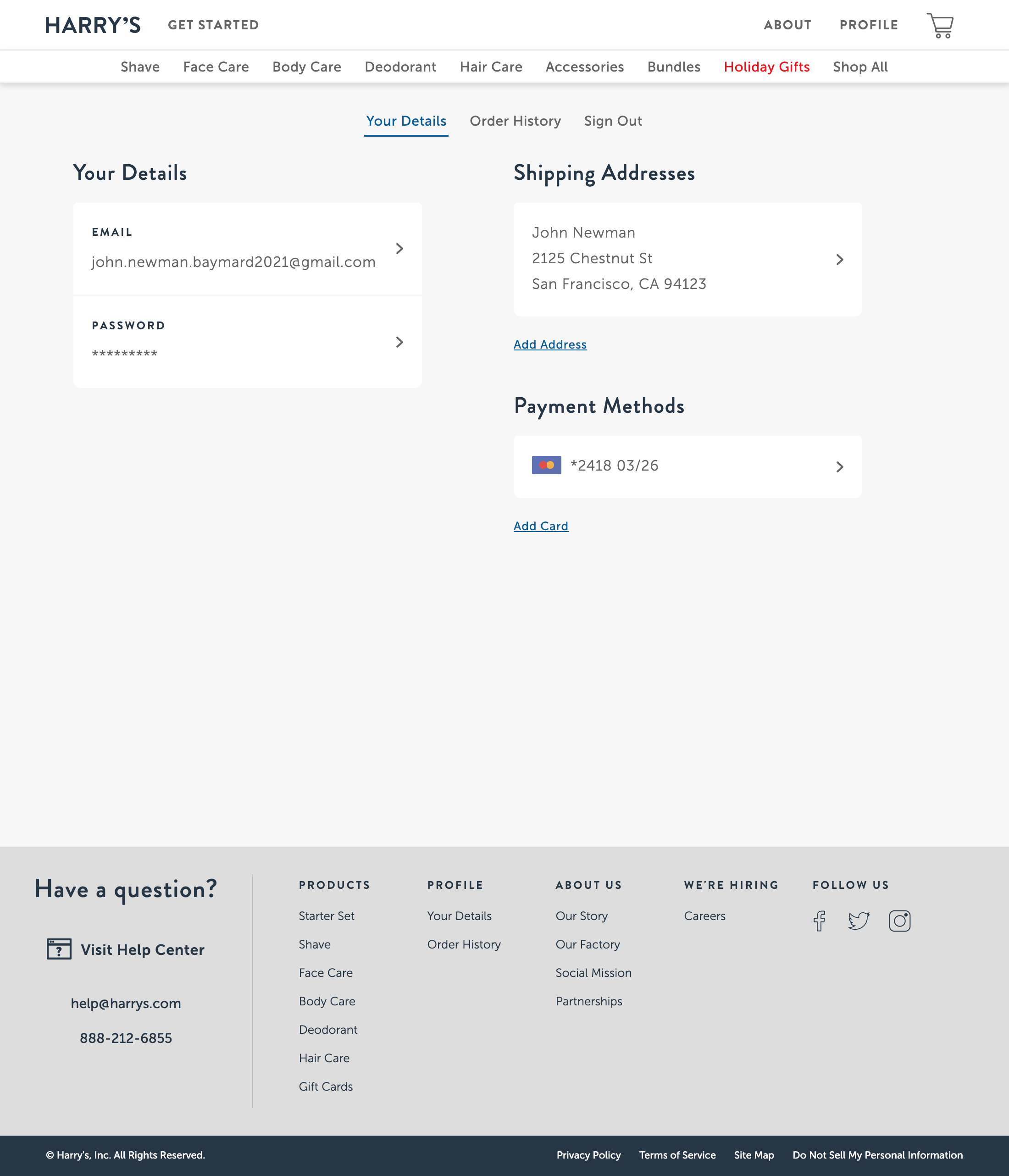Click the Add Card link
Image resolution: width=1009 pixels, height=1176 pixels.
541,526
